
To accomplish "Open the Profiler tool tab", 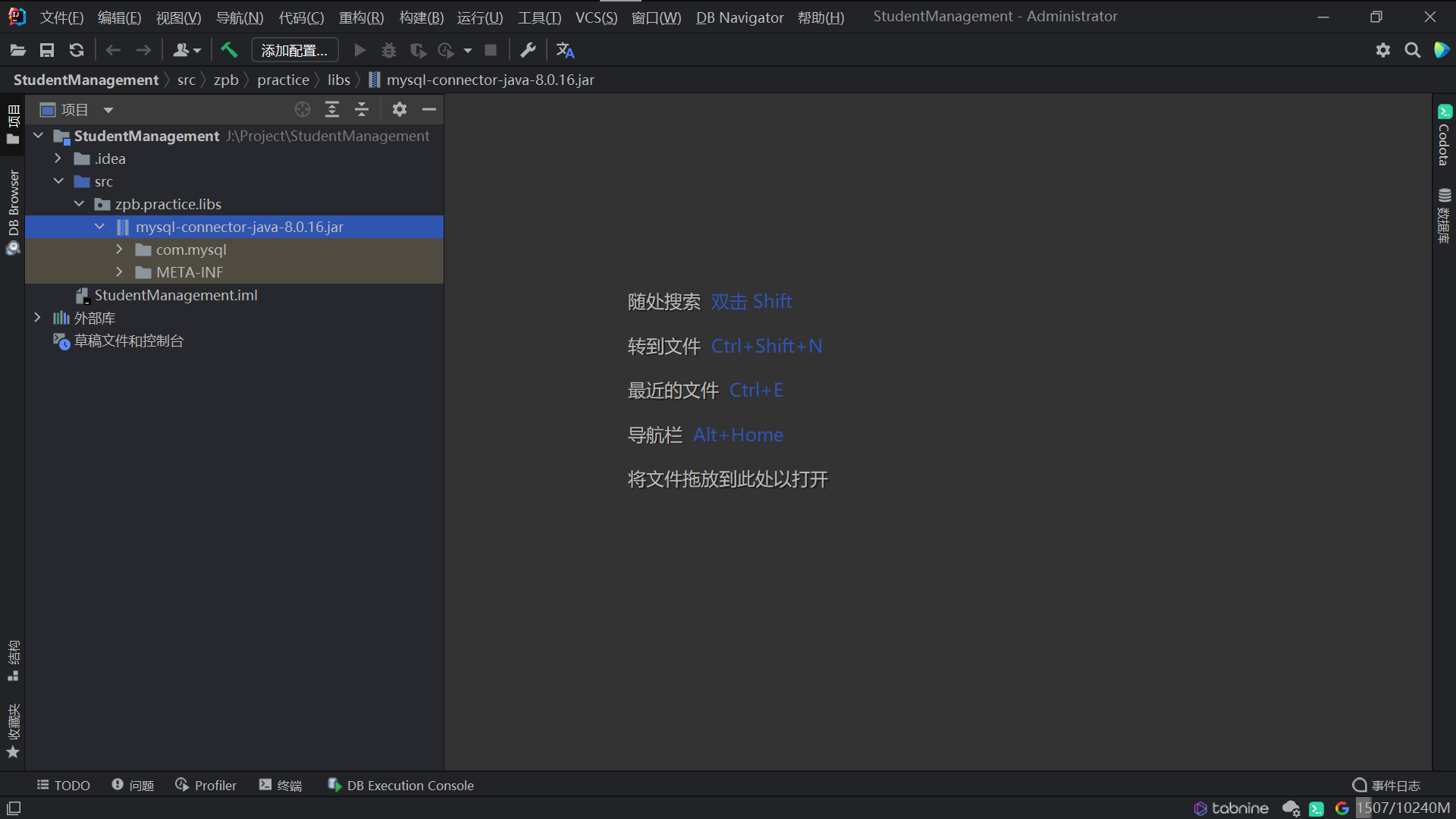I will tap(206, 786).
